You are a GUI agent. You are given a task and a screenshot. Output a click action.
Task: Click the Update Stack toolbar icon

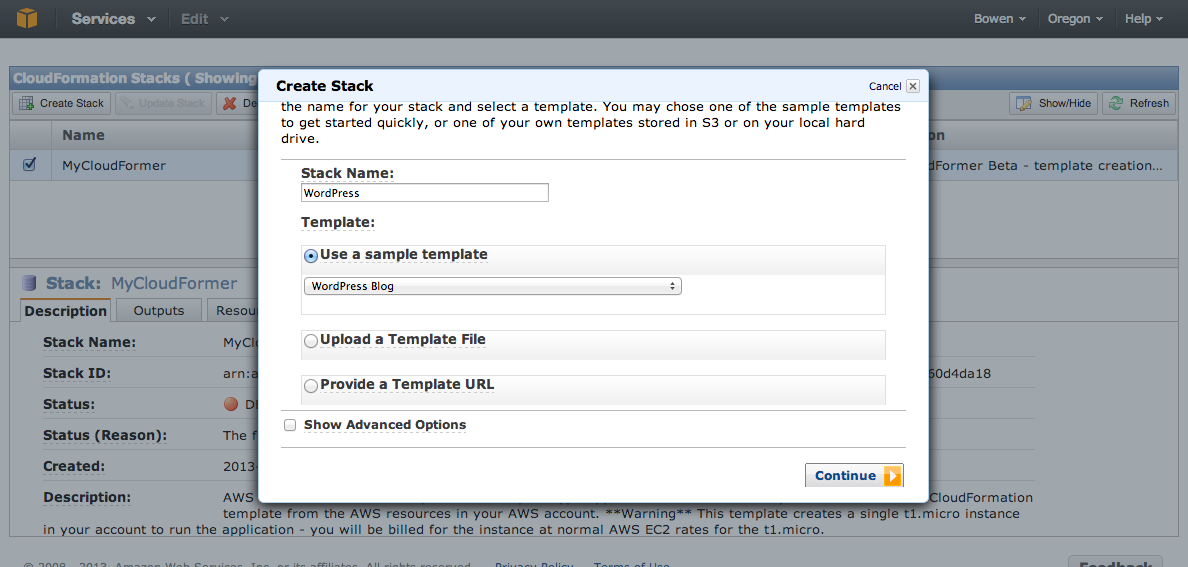tap(129, 103)
